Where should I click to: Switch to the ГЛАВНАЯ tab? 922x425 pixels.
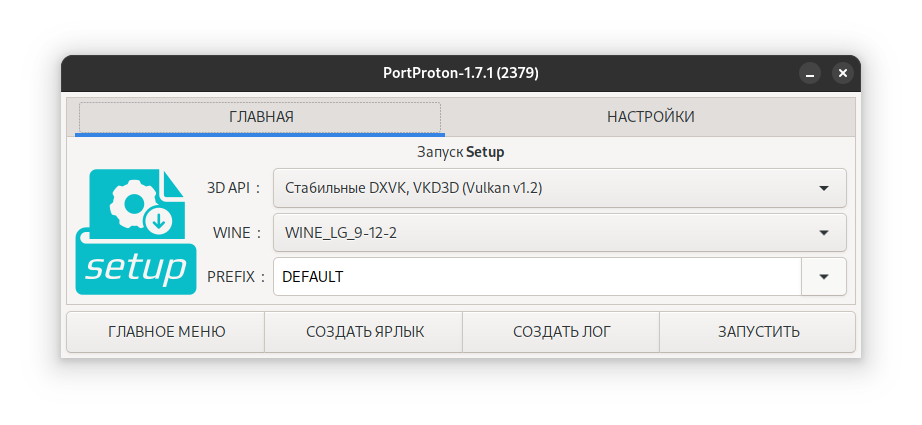260,117
